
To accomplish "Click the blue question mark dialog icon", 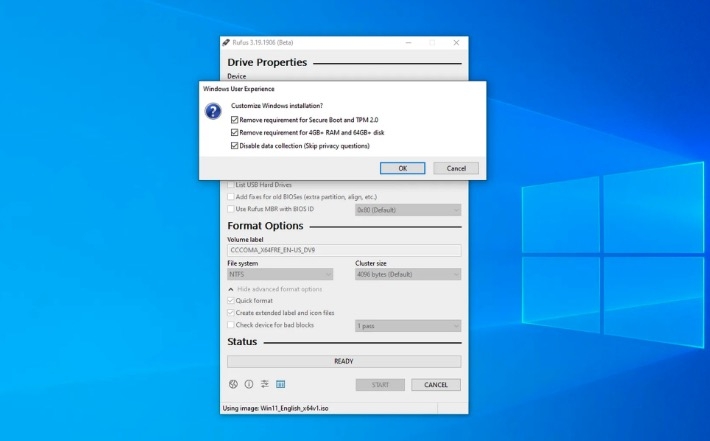I will 213,111.
